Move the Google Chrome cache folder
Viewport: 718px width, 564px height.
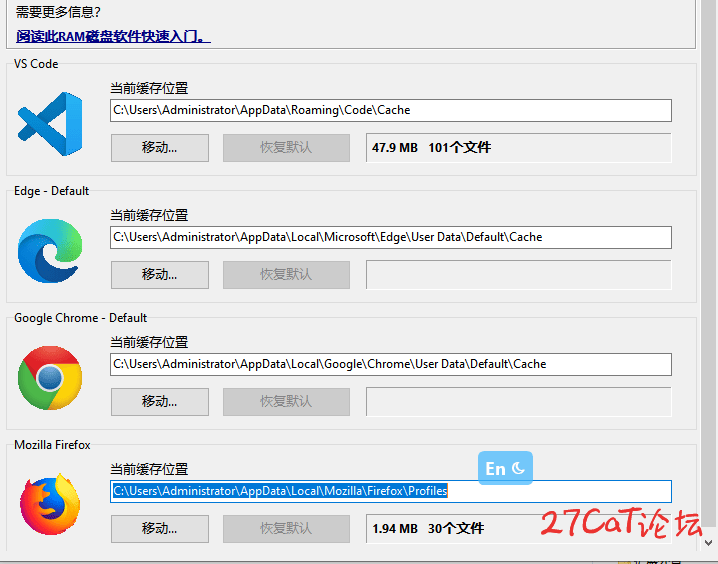point(160,401)
